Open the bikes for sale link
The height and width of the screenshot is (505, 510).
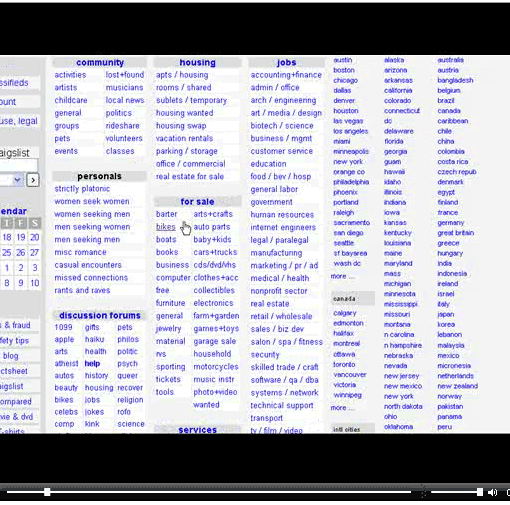point(166,227)
